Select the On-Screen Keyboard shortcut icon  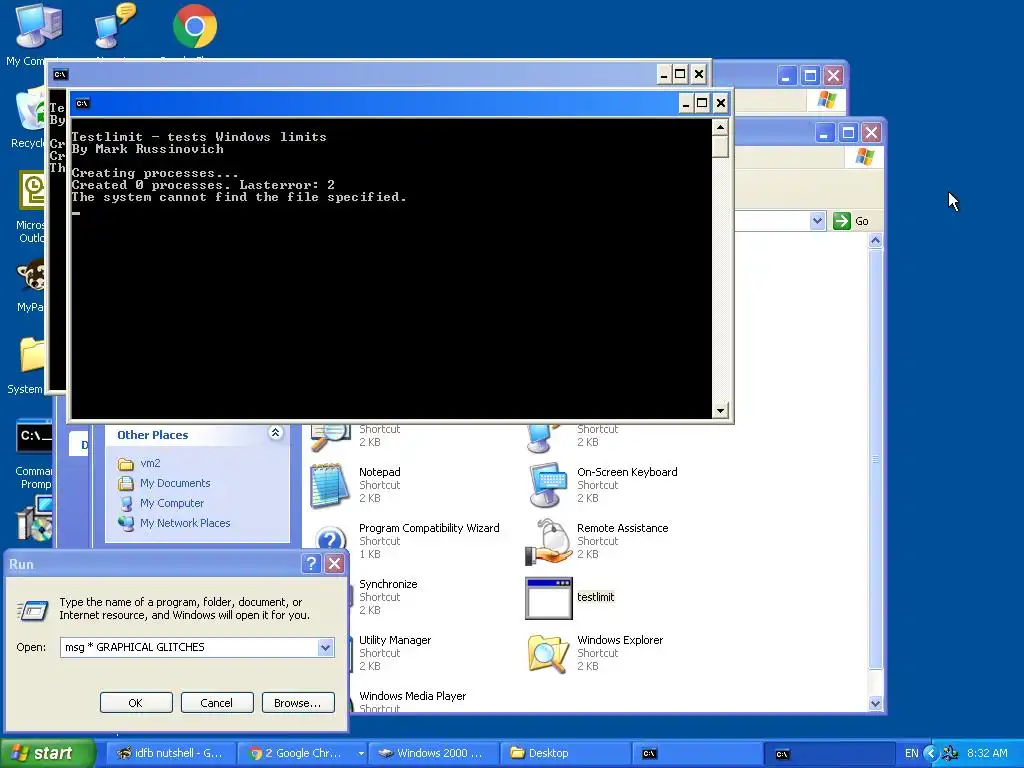[x=548, y=485]
